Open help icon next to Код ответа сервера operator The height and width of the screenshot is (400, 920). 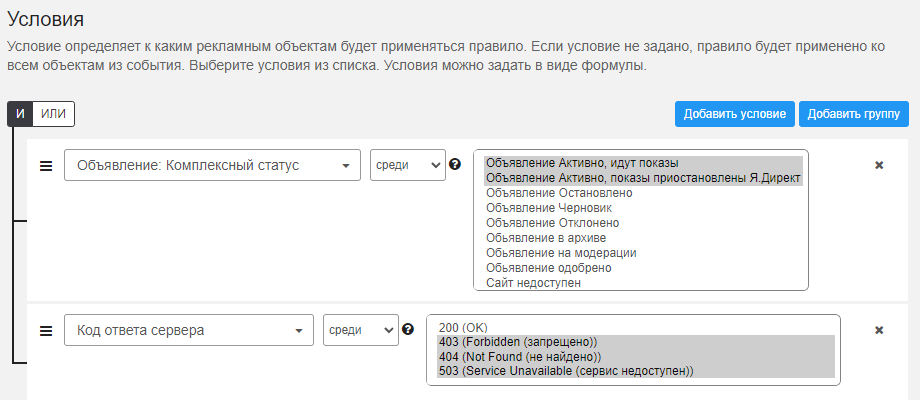click(x=408, y=330)
